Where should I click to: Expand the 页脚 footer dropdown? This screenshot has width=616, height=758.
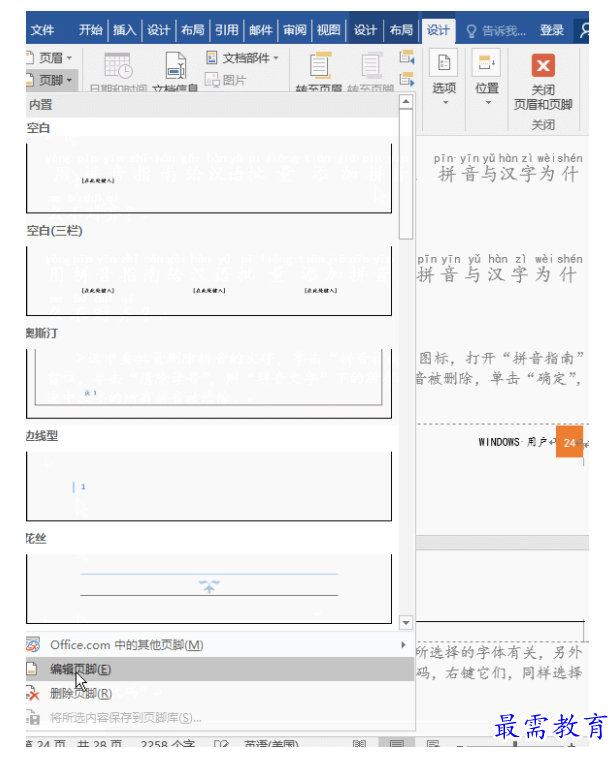pyautogui.click(x=50, y=80)
